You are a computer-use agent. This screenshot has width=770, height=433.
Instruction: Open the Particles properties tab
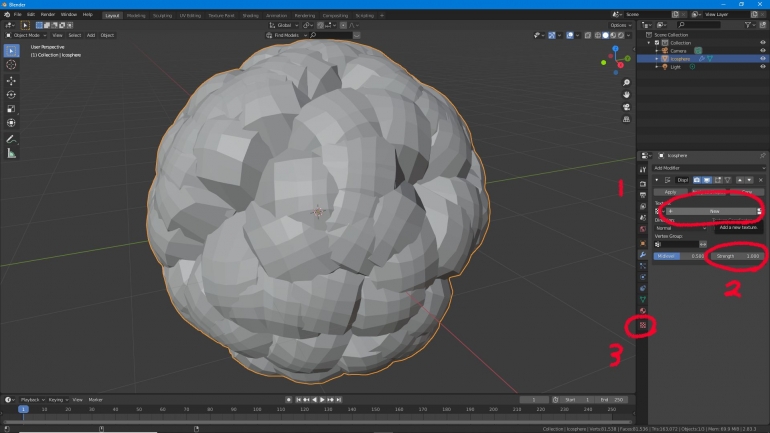pos(643,266)
